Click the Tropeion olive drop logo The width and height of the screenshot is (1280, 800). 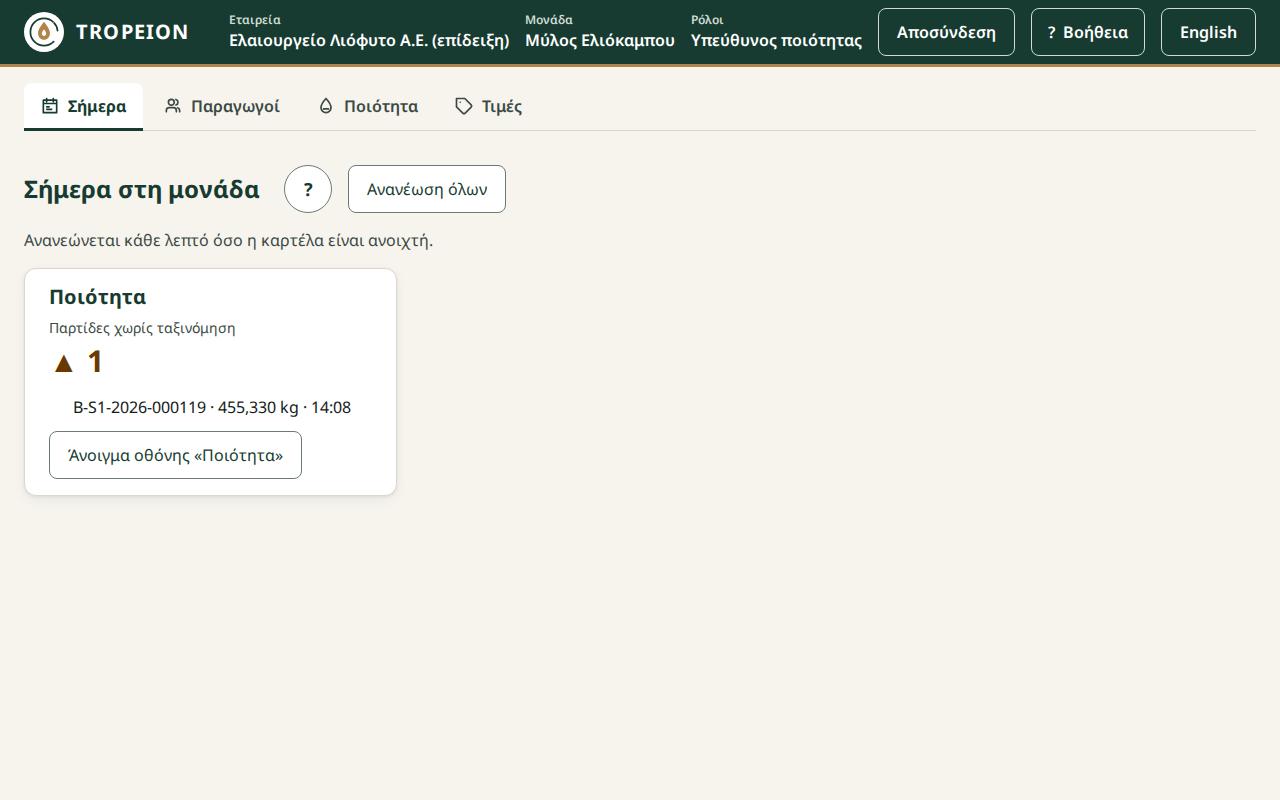point(44,32)
